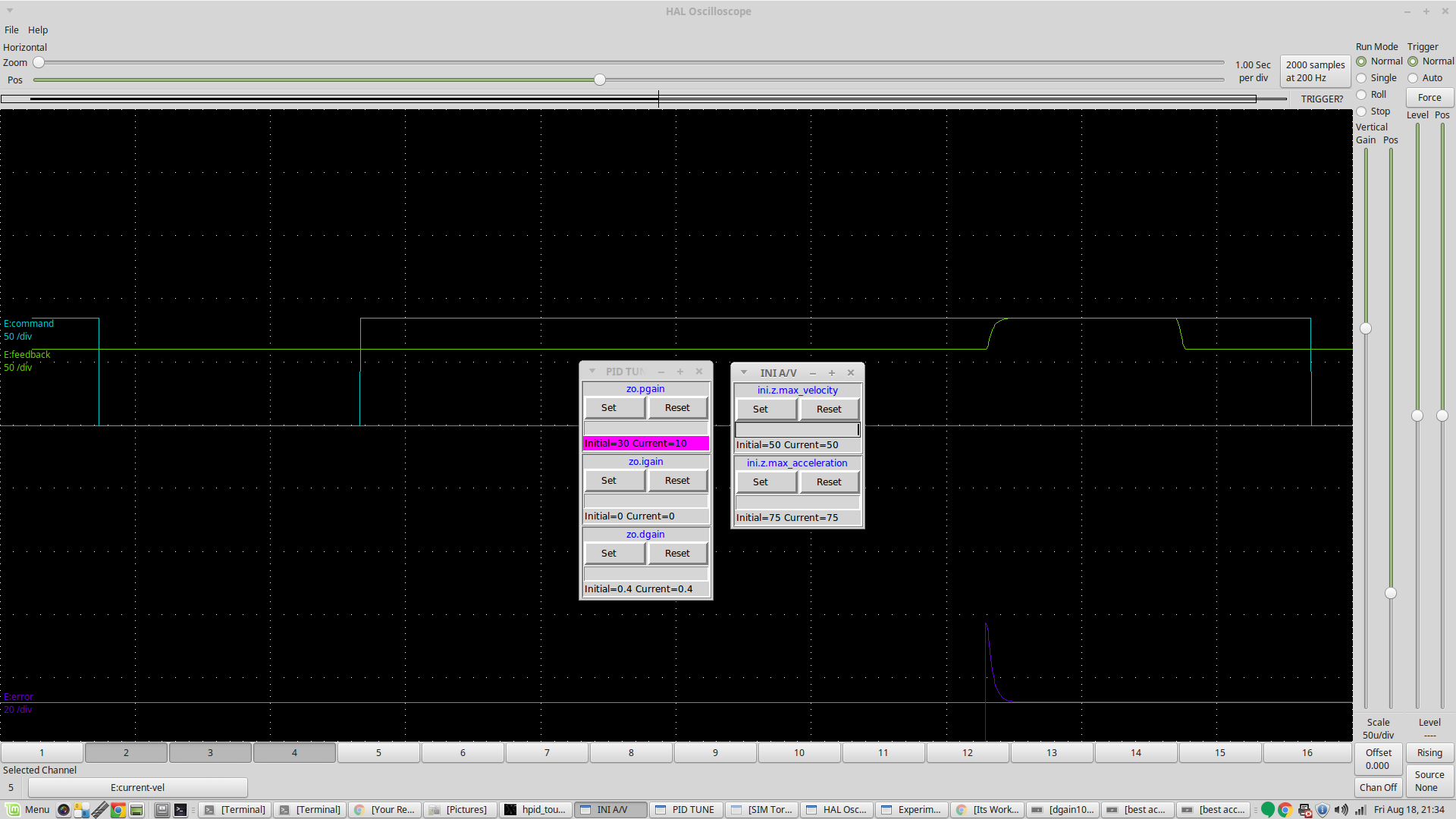Click the E:command trace label
1456x819 pixels.
(29, 324)
